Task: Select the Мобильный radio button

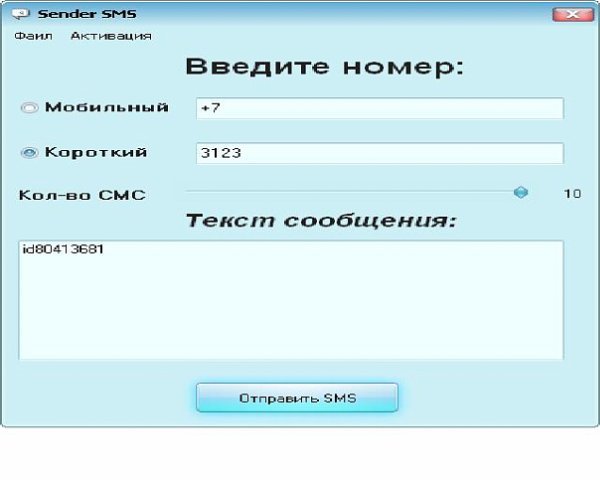Action: (29, 108)
